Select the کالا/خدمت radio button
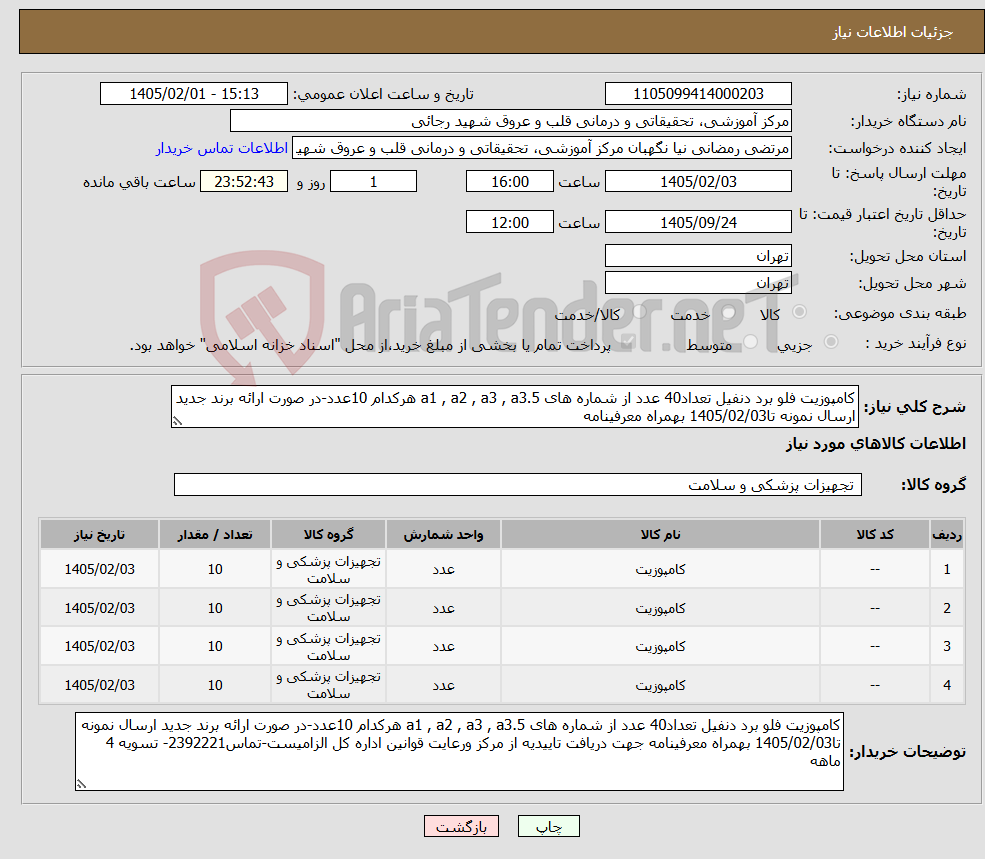The width and height of the screenshot is (985, 859). click(x=639, y=312)
